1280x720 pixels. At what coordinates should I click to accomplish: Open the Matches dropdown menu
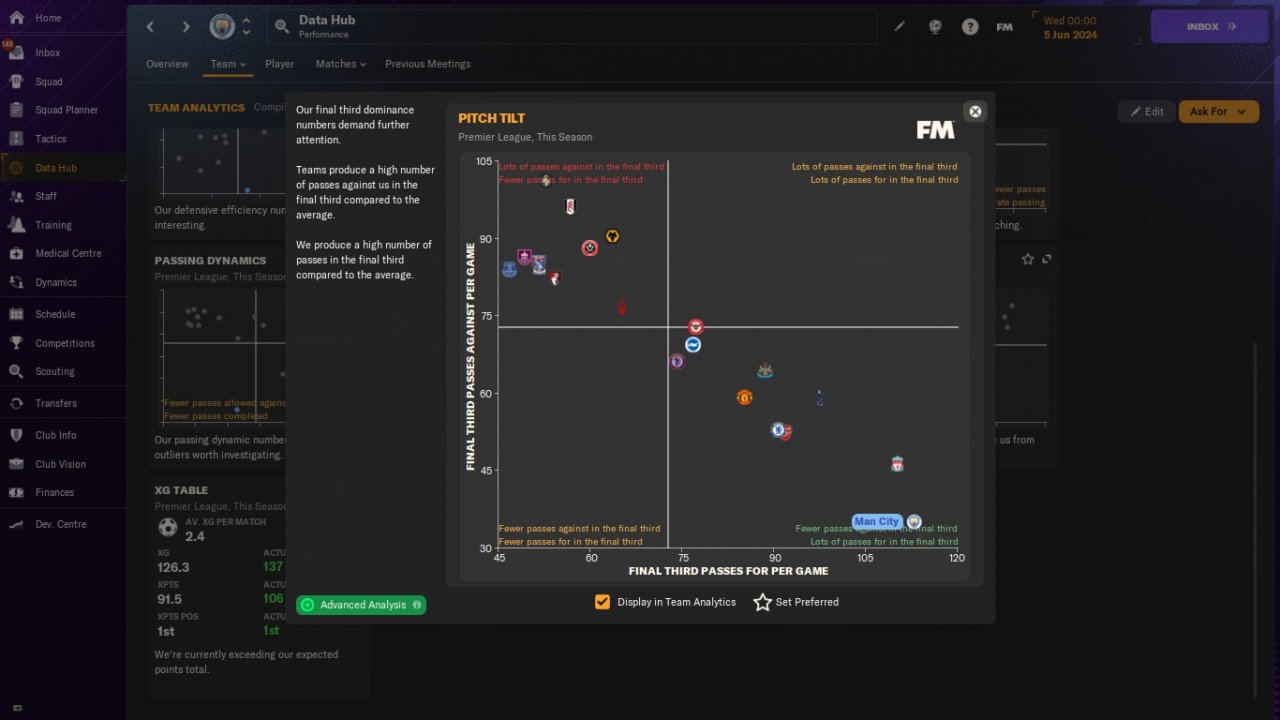[x=341, y=64]
